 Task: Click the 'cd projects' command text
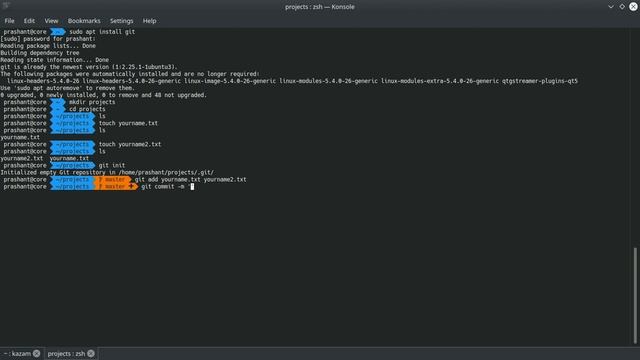point(87,109)
